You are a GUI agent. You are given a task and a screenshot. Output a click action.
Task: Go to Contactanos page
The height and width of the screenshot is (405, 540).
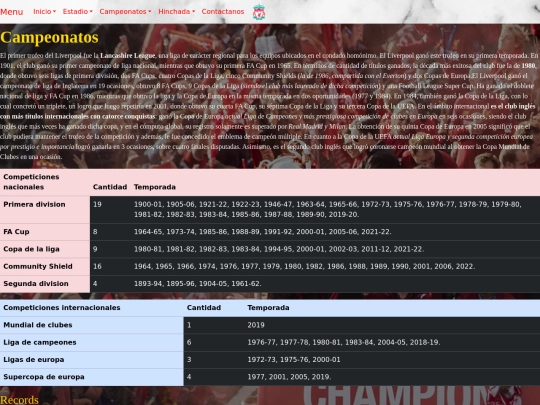point(223,11)
